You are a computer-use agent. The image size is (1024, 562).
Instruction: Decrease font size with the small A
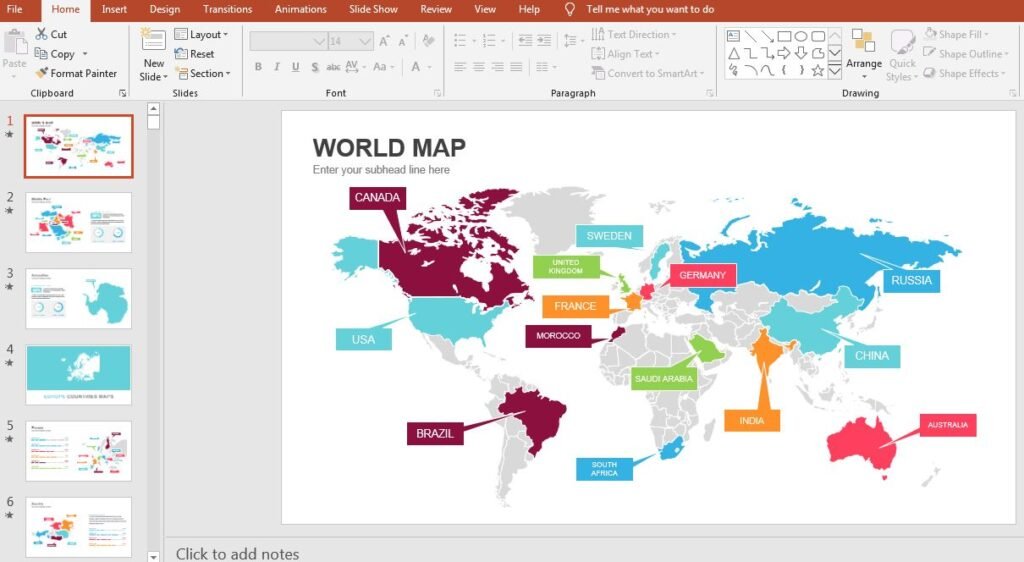(403, 41)
